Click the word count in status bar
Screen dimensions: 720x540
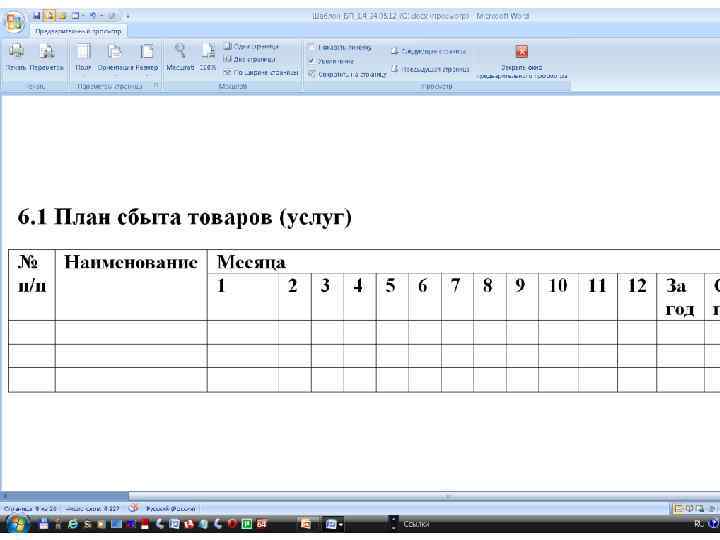coord(92,508)
